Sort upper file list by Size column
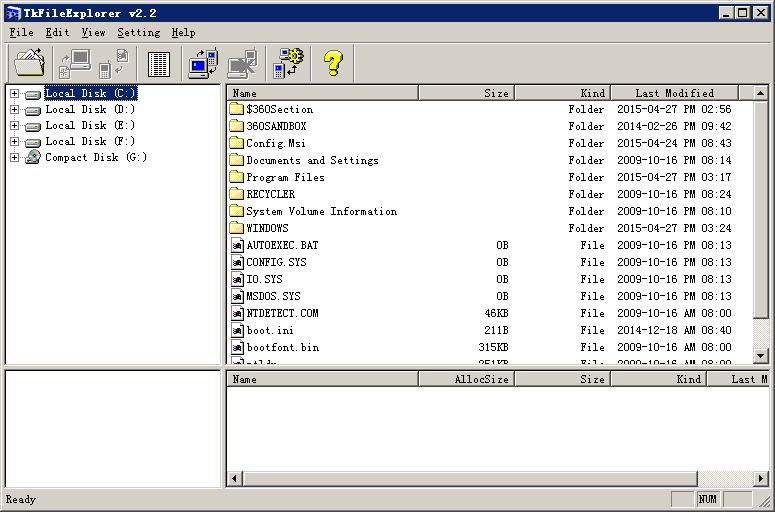 click(466, 93)
